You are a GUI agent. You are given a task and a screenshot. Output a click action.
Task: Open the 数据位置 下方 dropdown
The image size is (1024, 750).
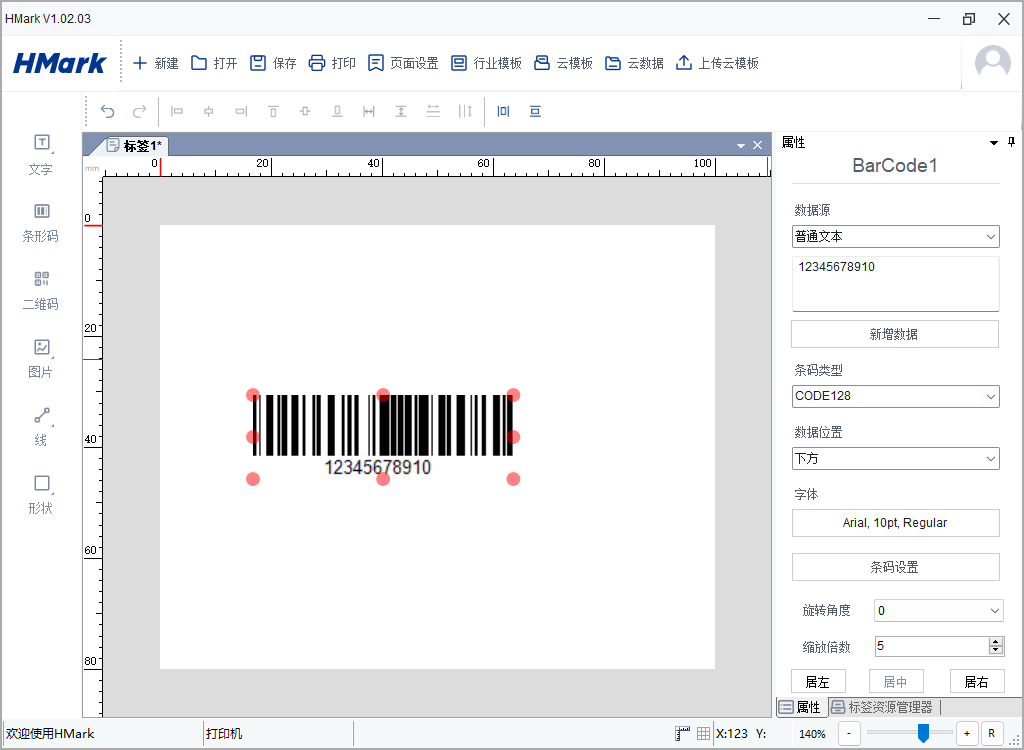point(895,458)
